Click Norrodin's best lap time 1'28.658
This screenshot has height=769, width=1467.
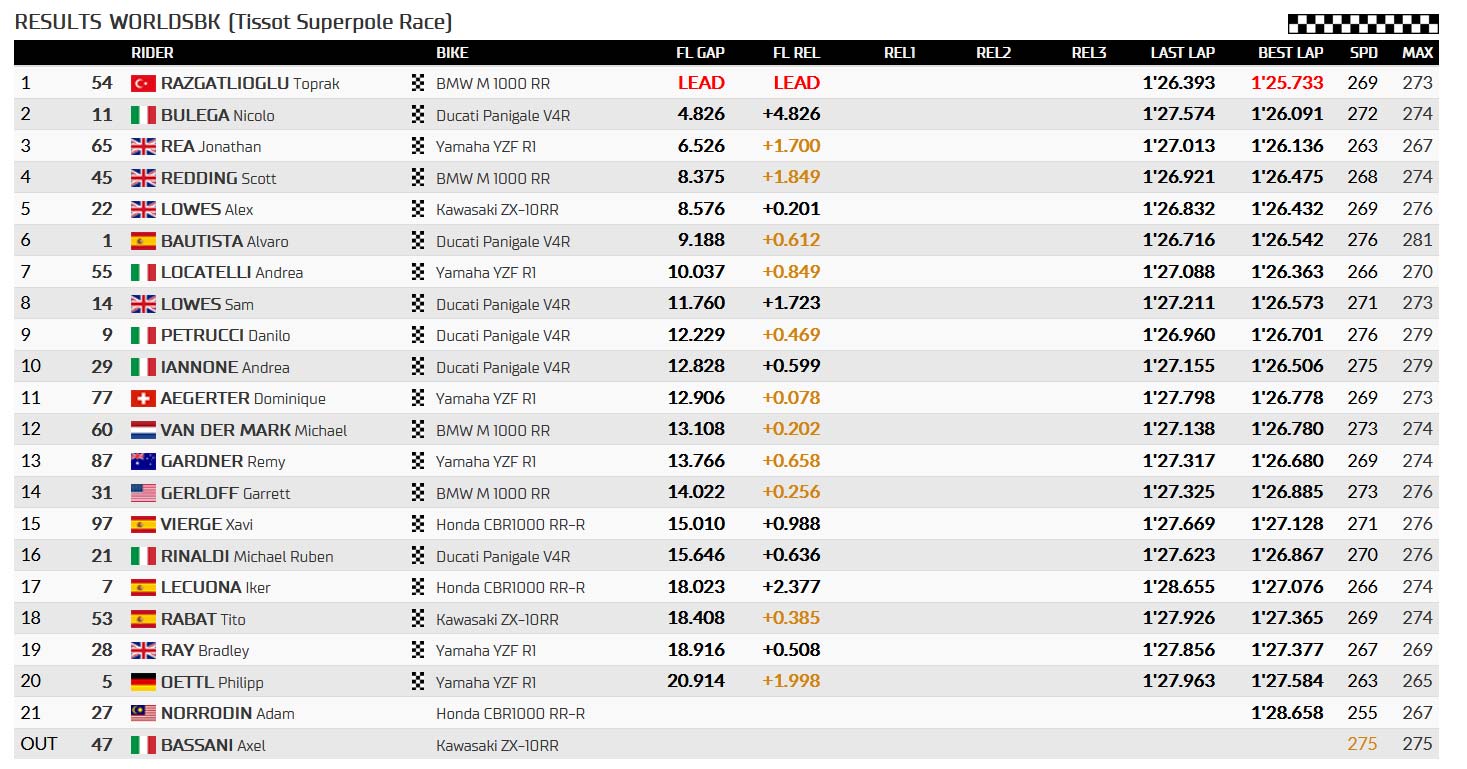[x=1287, y=713]
